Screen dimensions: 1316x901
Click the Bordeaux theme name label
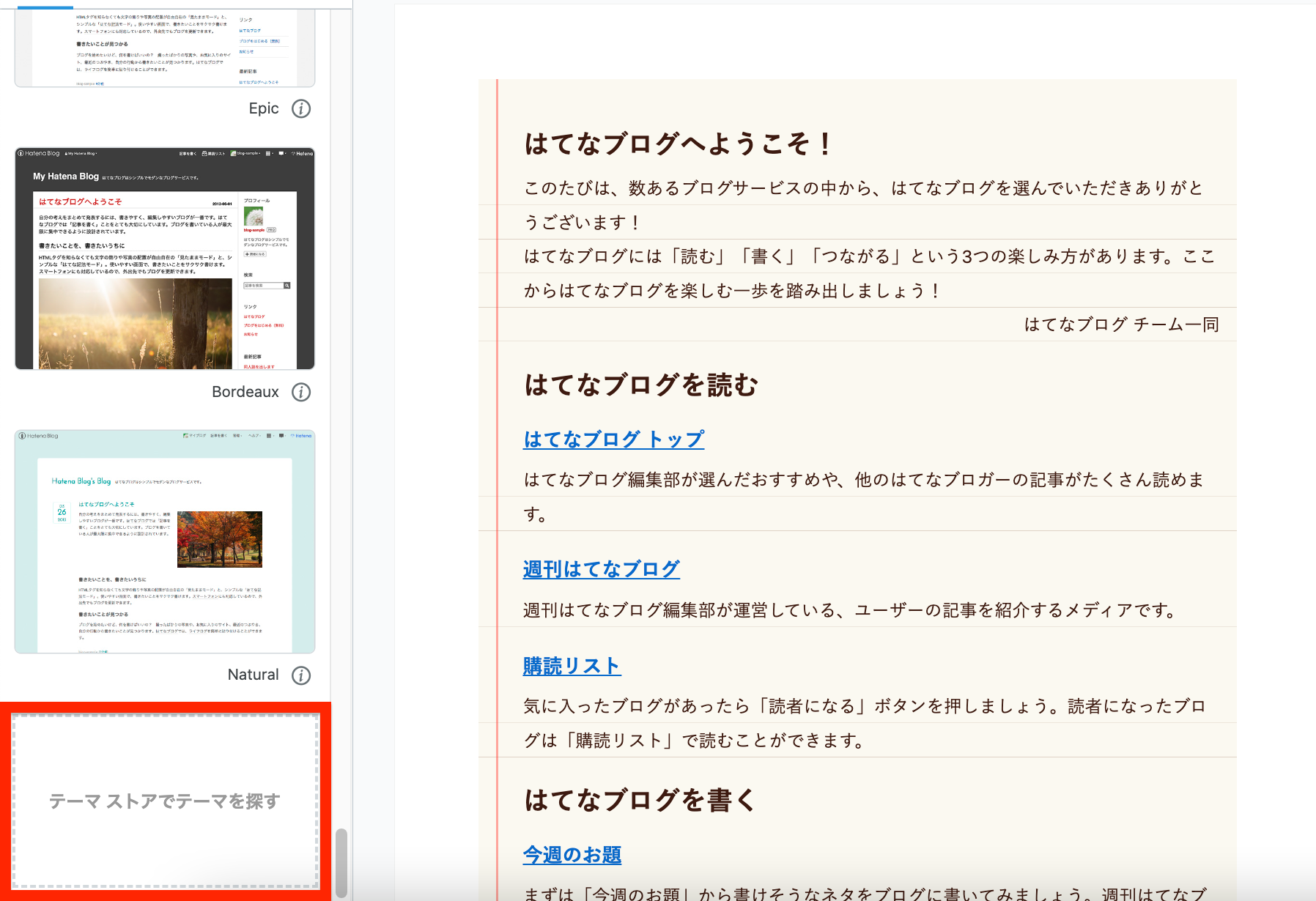(x=245, y=392)
